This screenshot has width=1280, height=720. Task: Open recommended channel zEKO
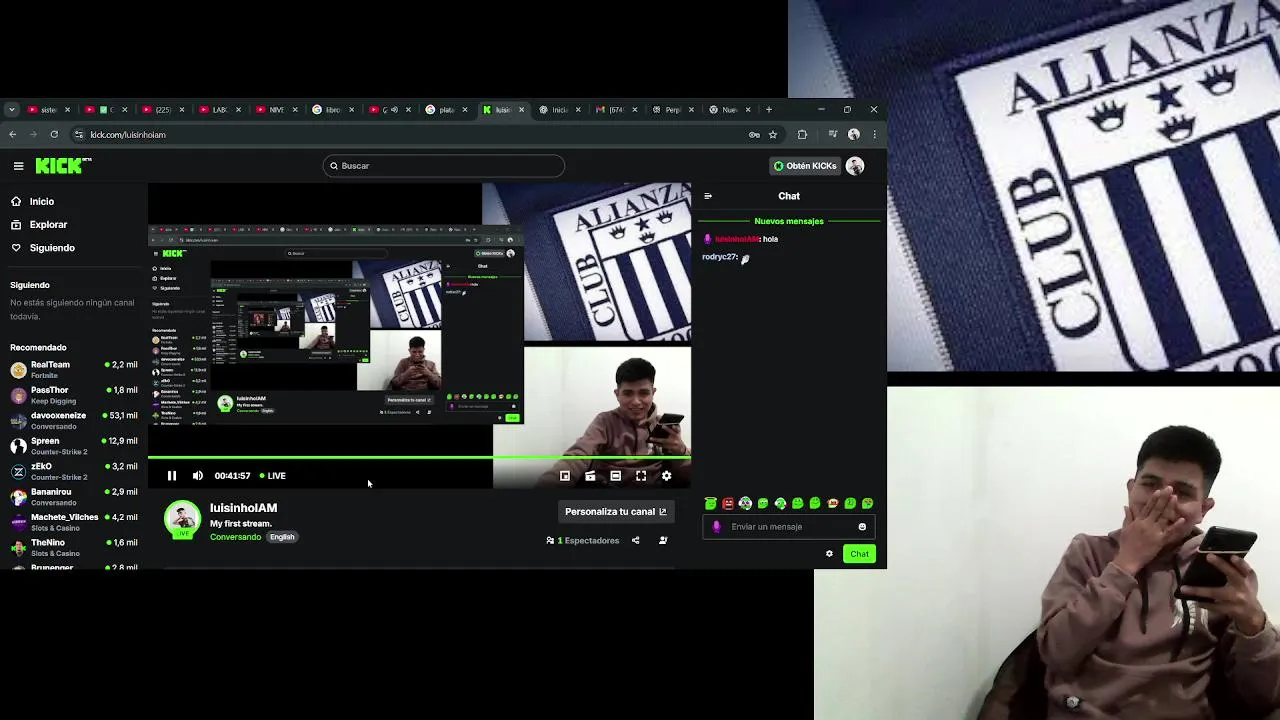pos(74,471)
